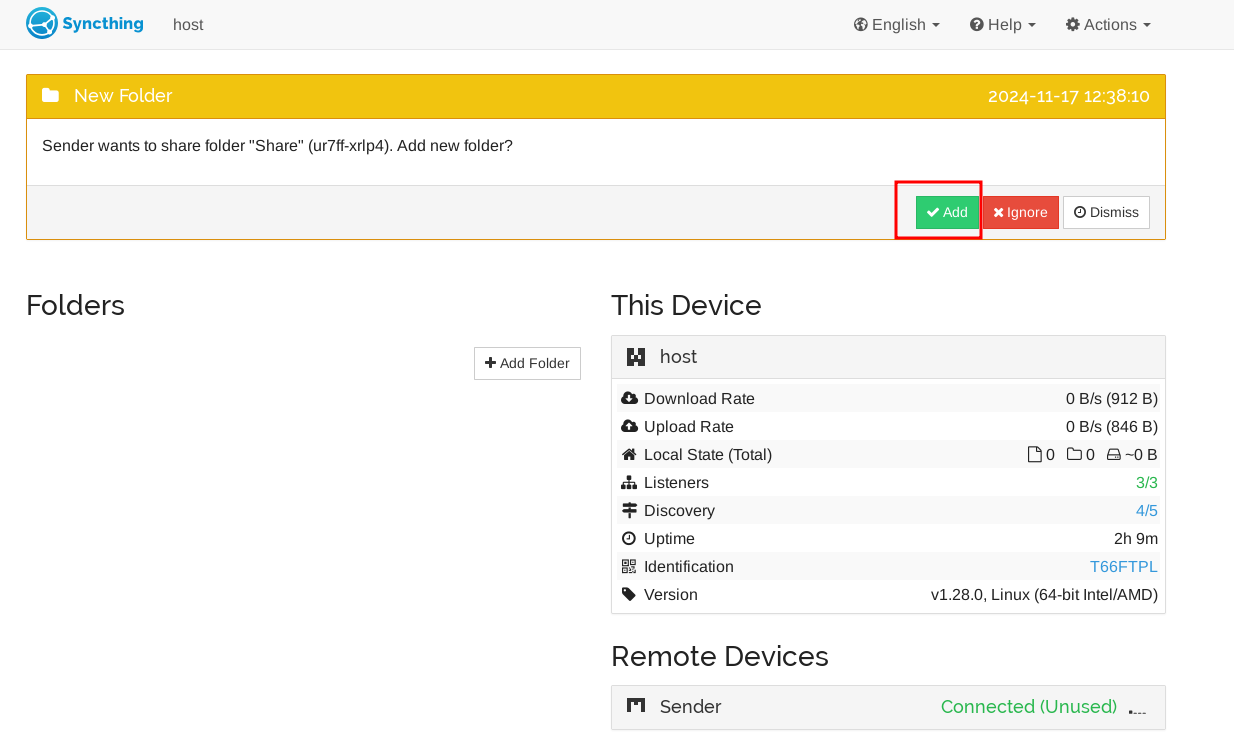Ignore the shared folder request
This screenshot has height=736, width=1234.
coord(1020,212)
